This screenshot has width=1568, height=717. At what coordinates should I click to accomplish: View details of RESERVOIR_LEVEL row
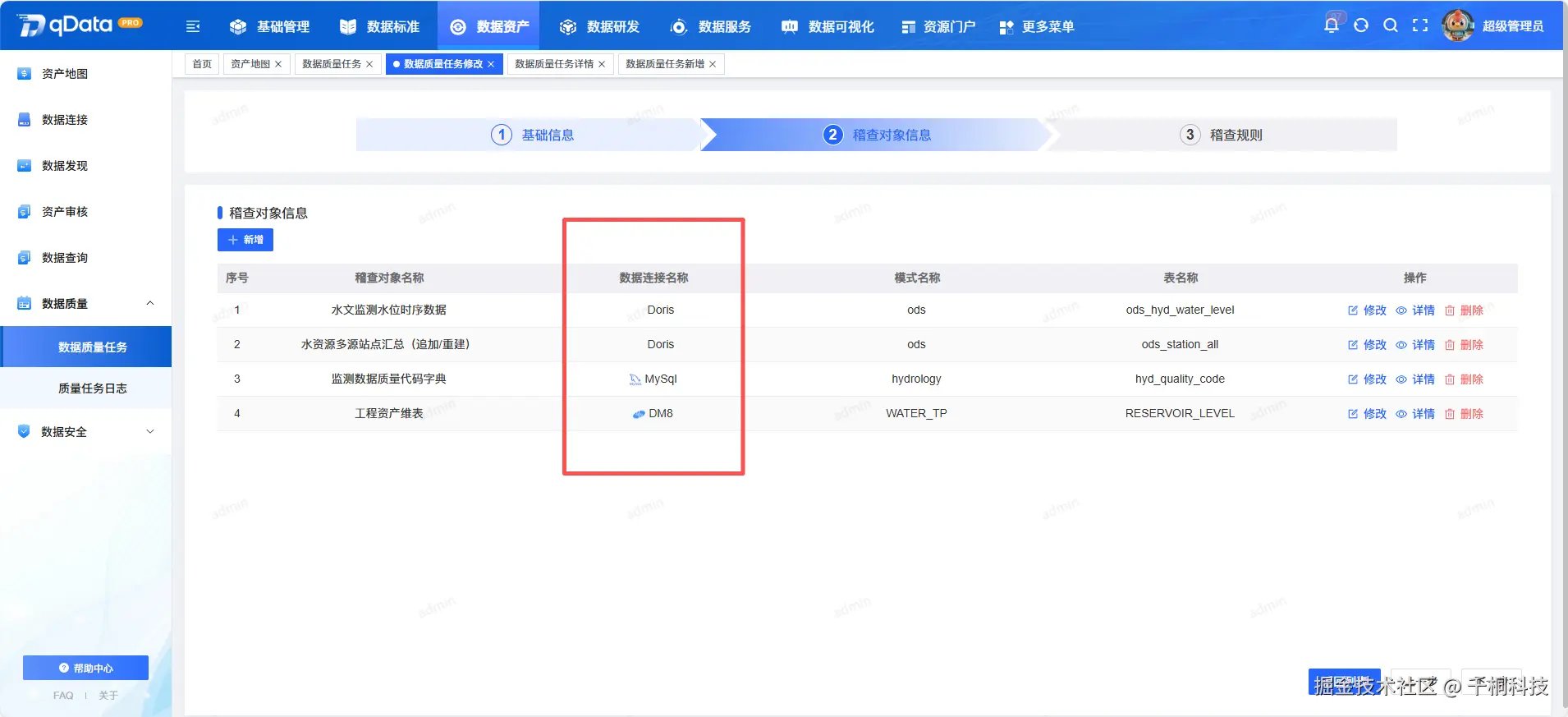coord(1415,414)
